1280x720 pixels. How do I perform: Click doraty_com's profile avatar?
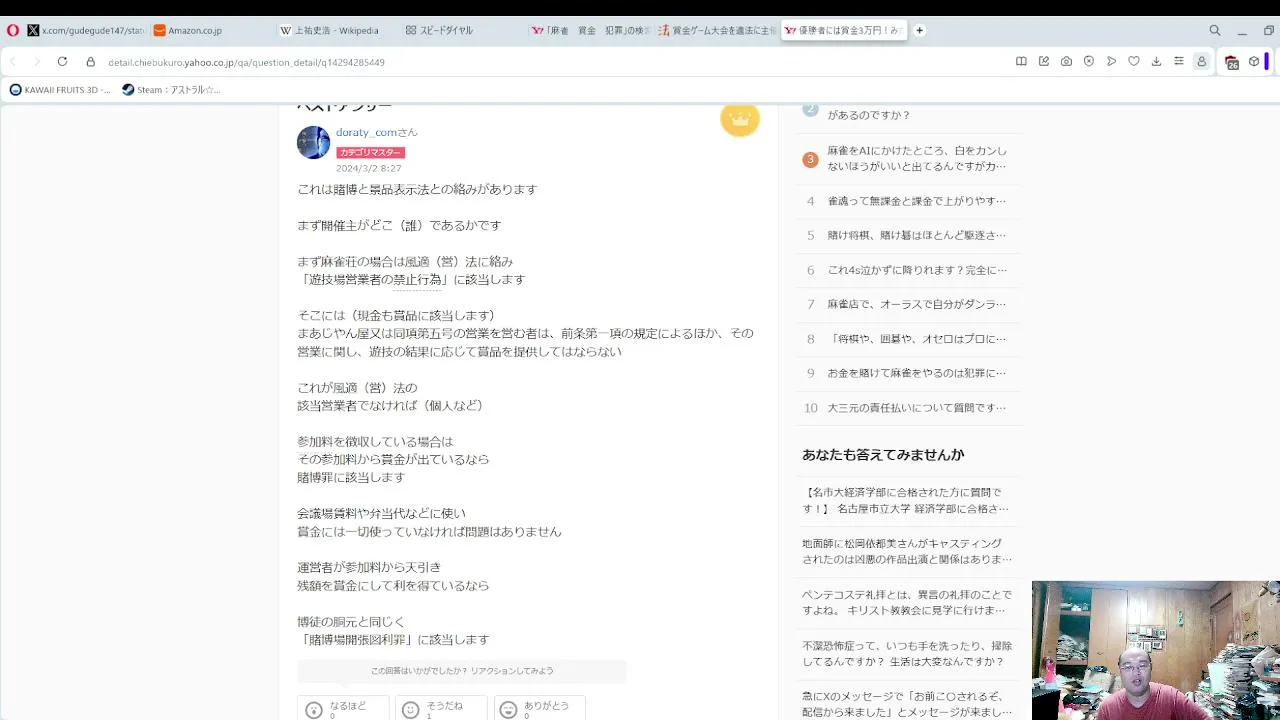[313, 142]
